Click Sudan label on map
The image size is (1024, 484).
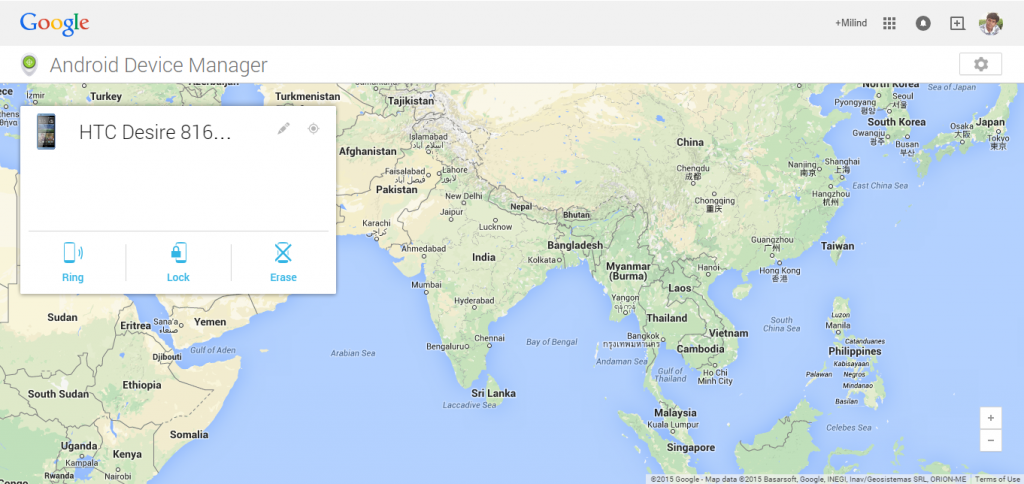tap(62, 317)
